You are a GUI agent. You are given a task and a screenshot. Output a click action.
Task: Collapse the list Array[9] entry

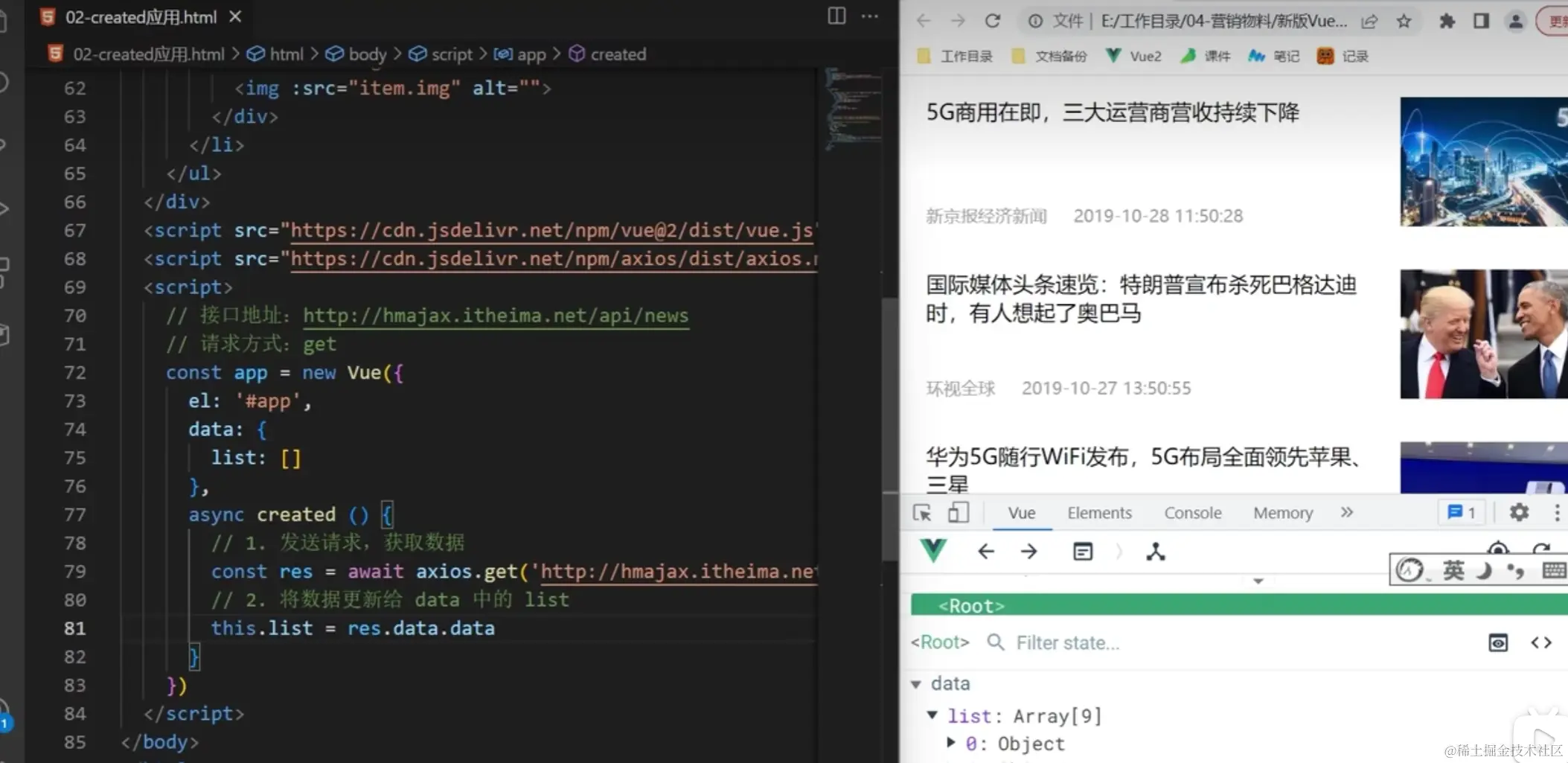(x=932, y=715)
